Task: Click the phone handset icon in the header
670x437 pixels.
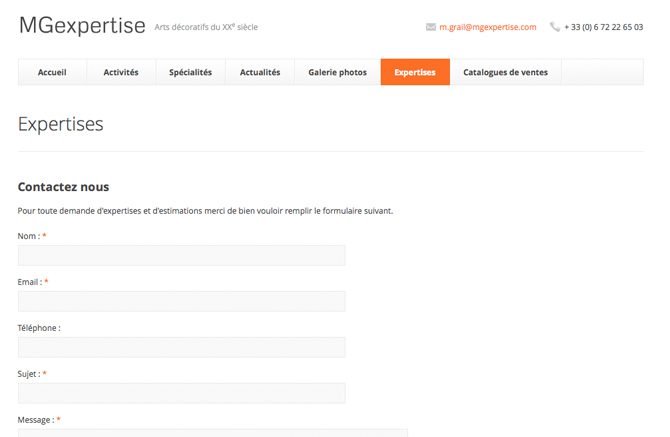Action: pyautogui.click(x=555, y=28)
